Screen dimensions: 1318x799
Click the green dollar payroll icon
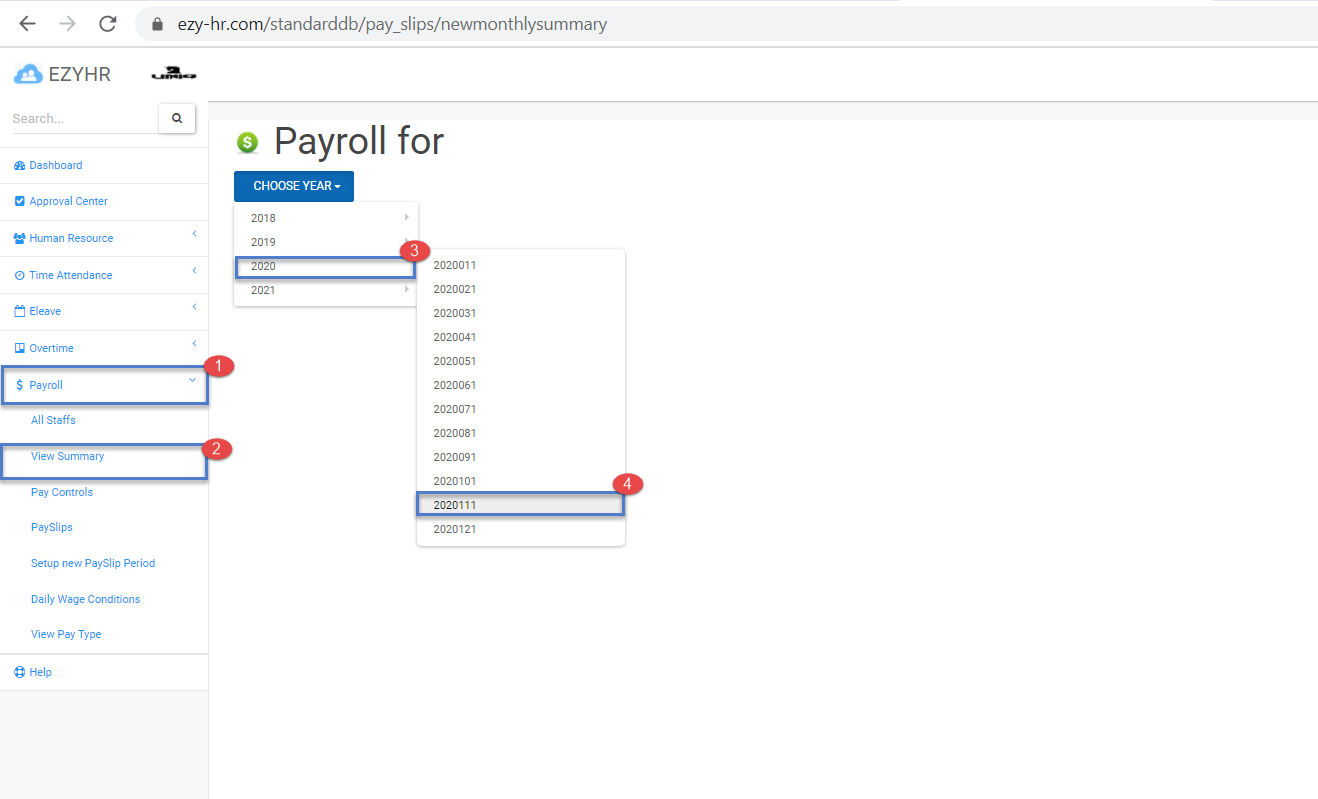tap(247, 143)
